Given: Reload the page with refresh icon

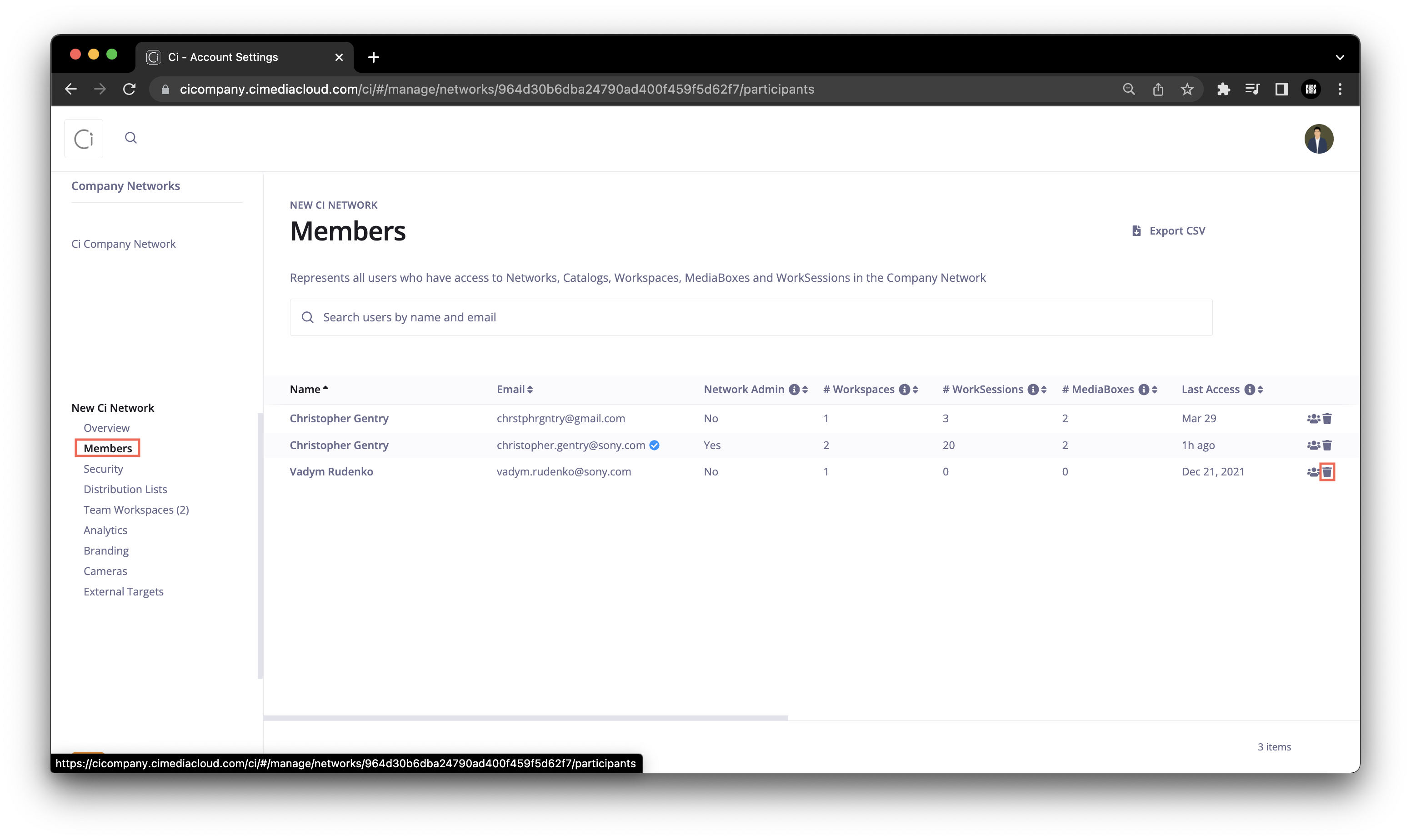Looking at the screenshot, I should (x=129, y=89).
